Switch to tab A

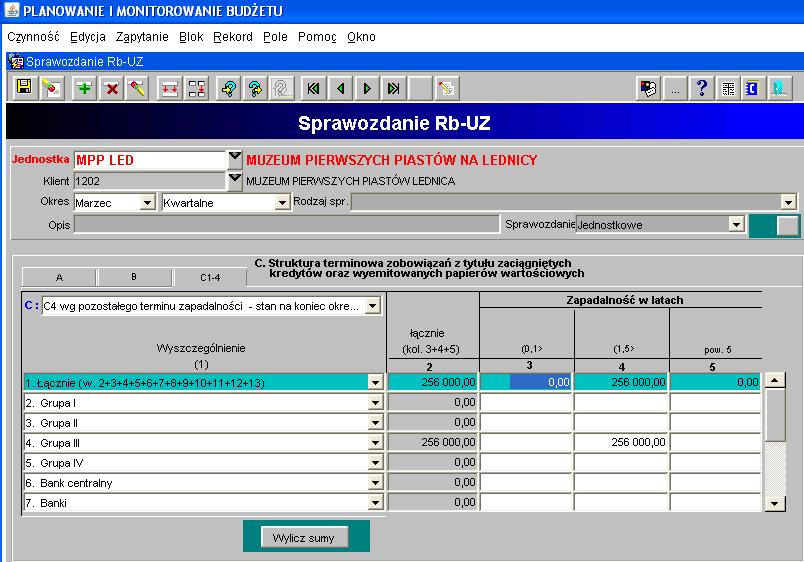coord(59,277)
